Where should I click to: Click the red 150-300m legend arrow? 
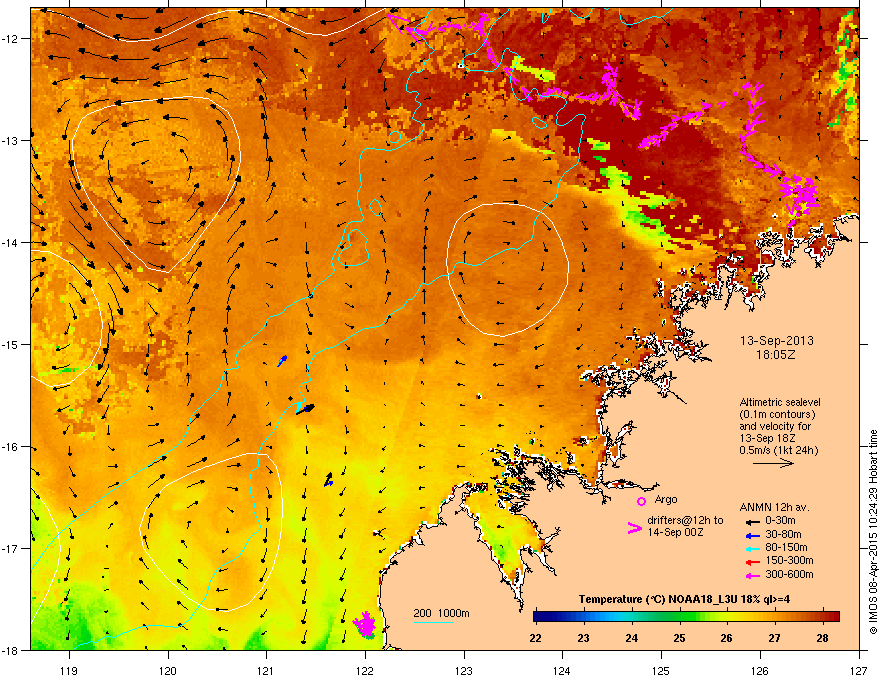click(753, 562)
